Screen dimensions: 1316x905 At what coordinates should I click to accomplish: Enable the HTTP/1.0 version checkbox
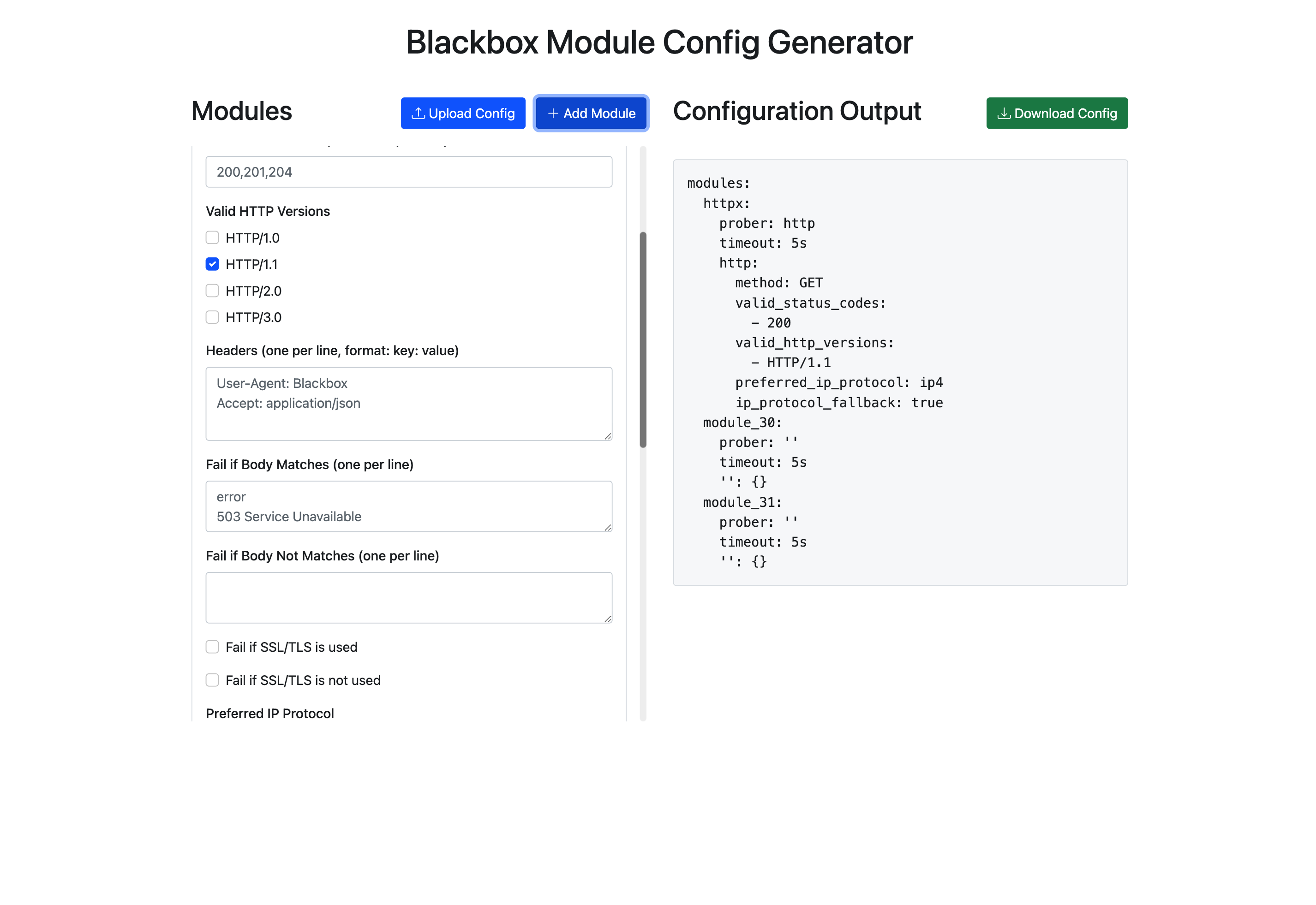(x=212, y=238)
